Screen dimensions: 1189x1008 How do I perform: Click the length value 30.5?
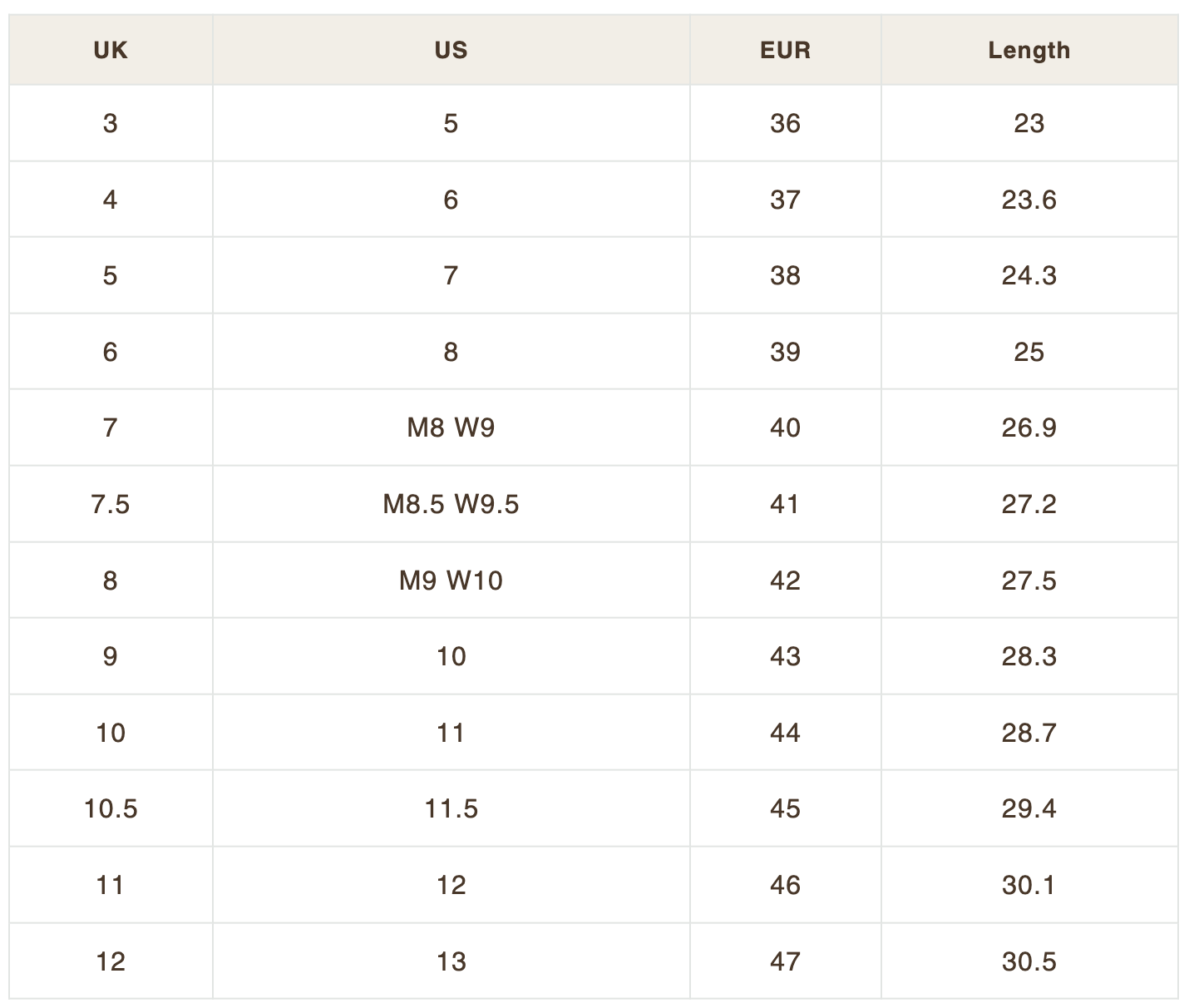(1029, 961)
